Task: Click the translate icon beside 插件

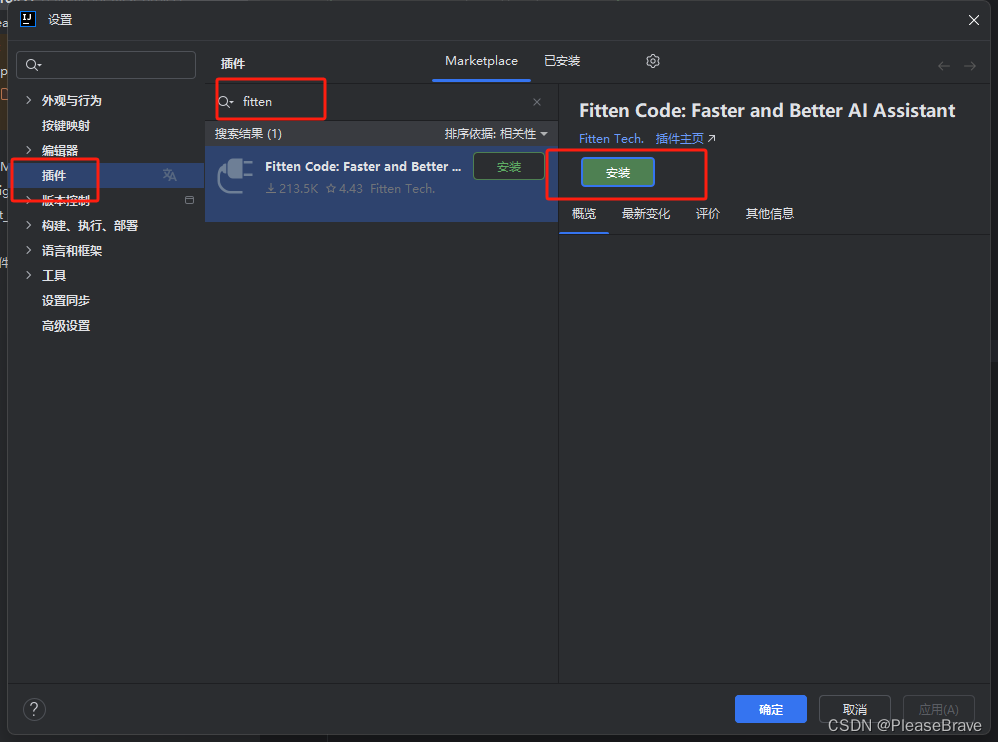Action: 169,175
